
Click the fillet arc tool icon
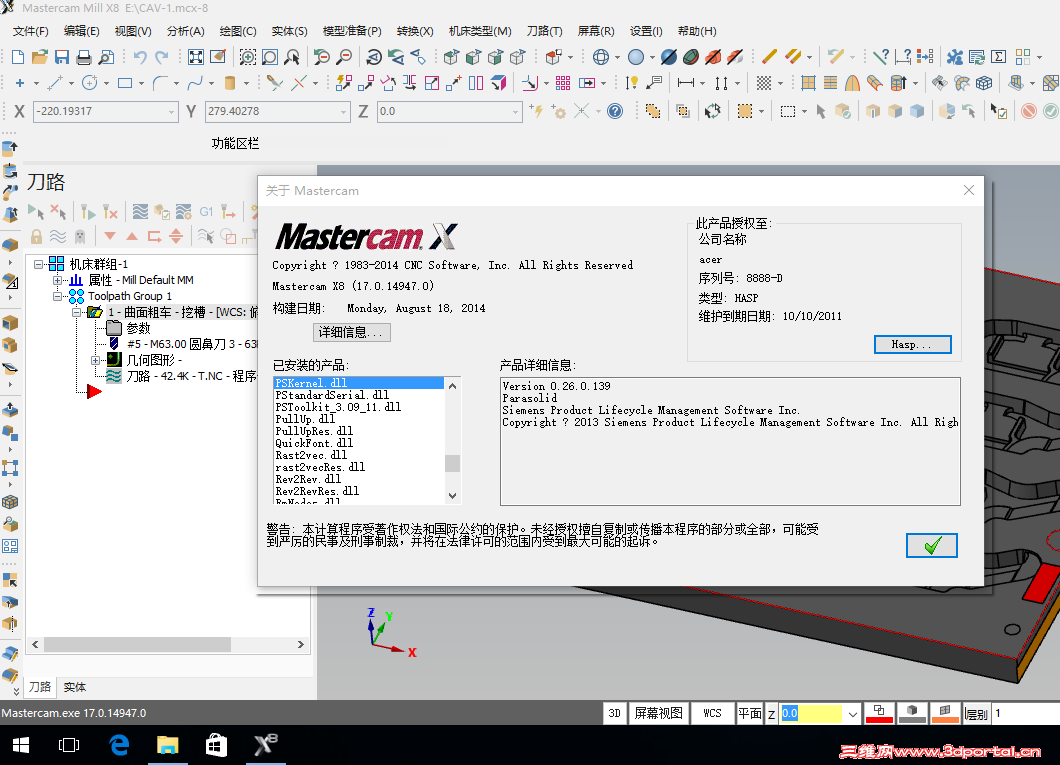tap(160, 83)
